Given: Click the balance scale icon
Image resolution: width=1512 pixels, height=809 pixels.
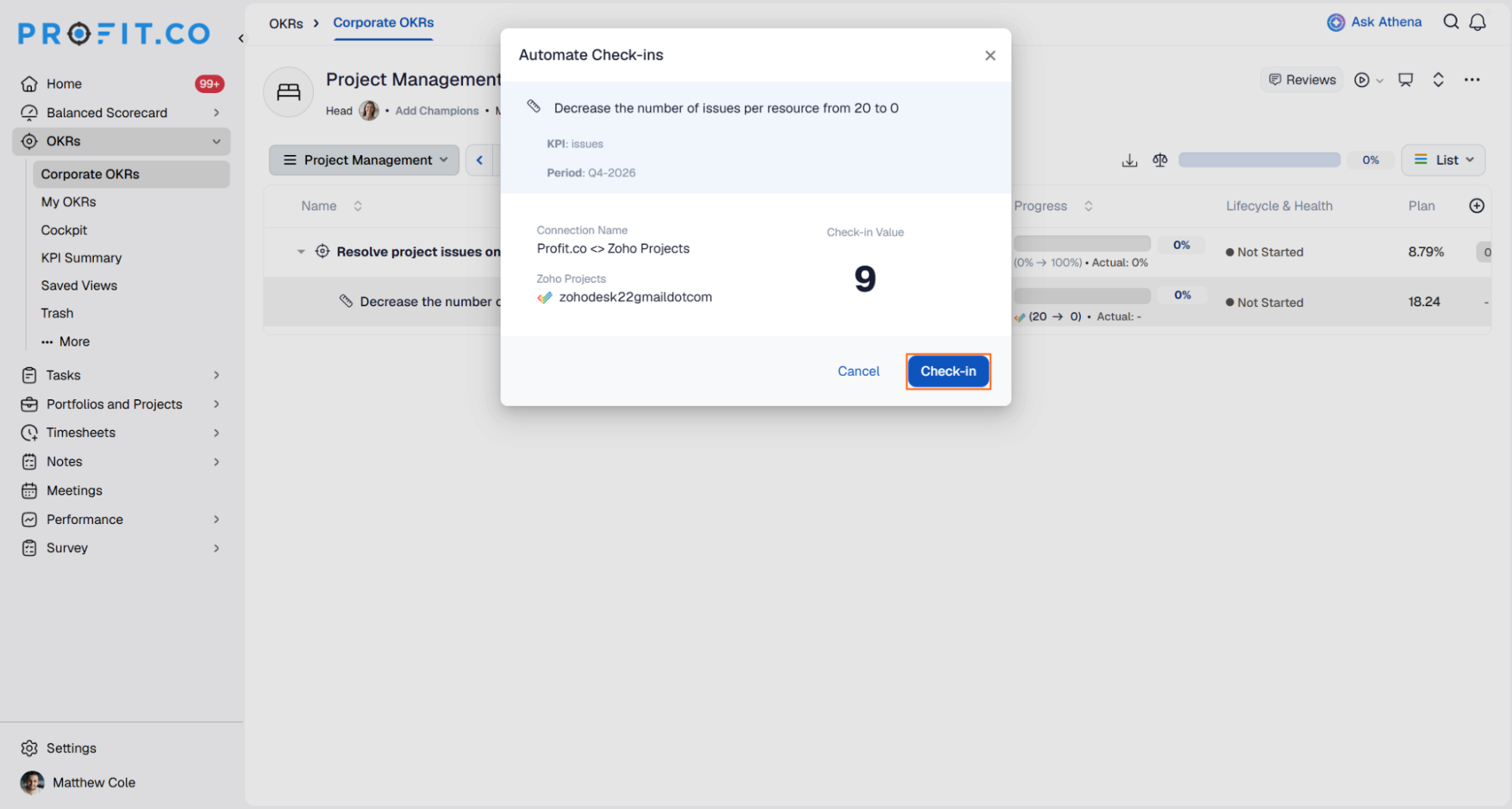Looking at the screenshot, I should 1160,160.
